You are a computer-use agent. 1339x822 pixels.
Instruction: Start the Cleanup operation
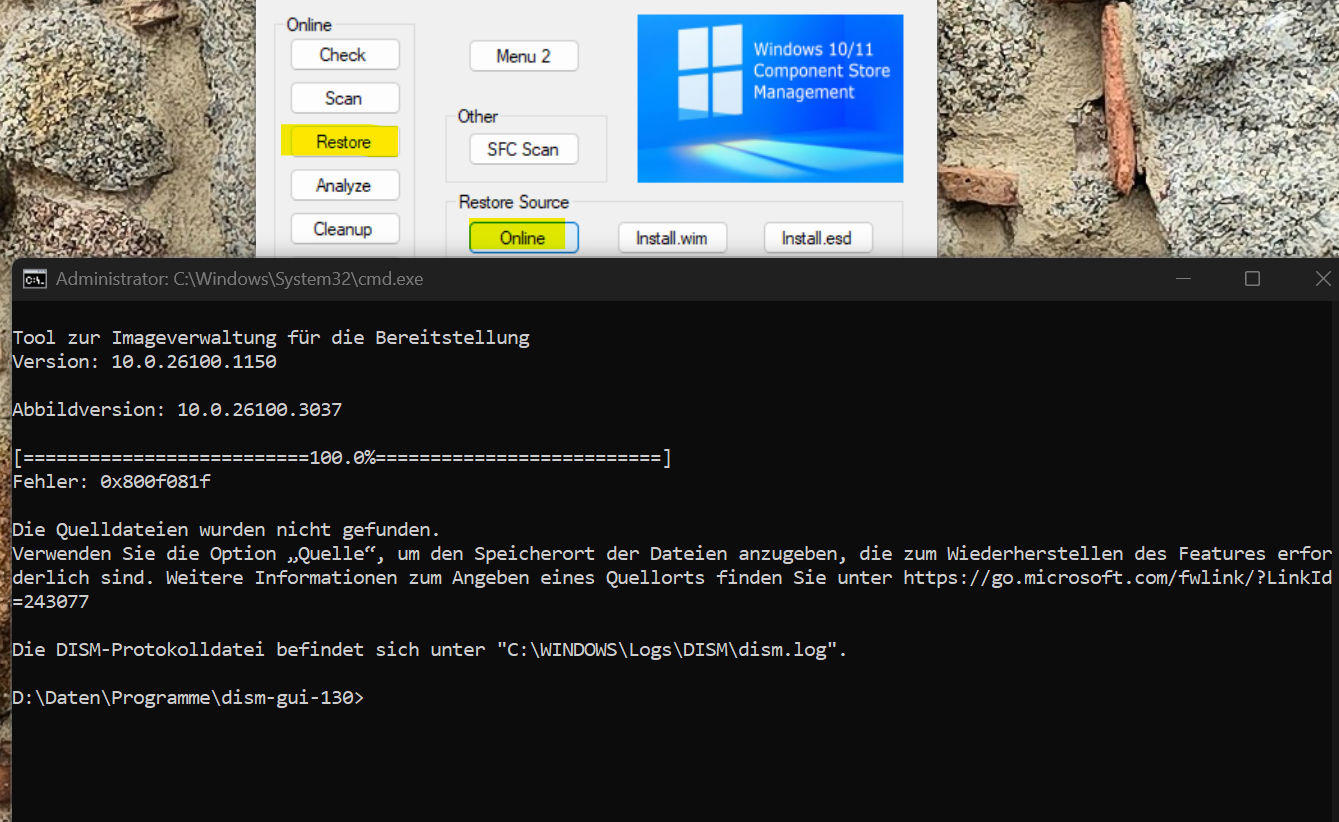click(x=344, y=229)
